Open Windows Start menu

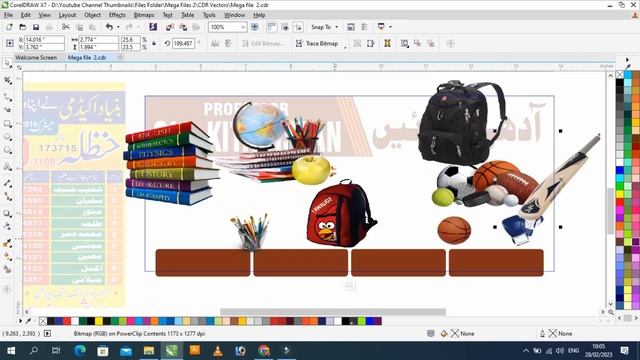(11, 351)
